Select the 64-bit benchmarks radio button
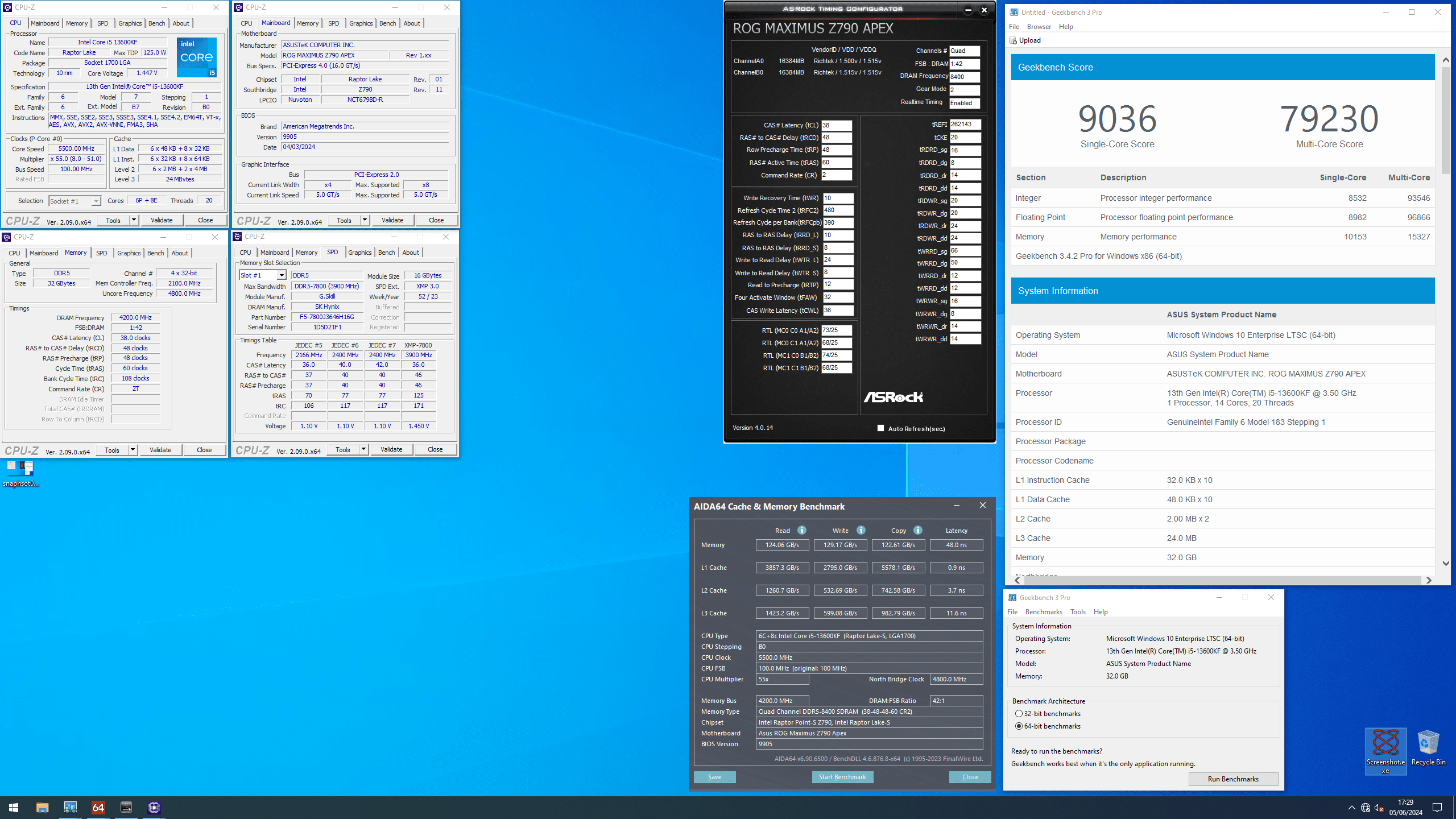1456x819 pixels. tap(1019, 726)
